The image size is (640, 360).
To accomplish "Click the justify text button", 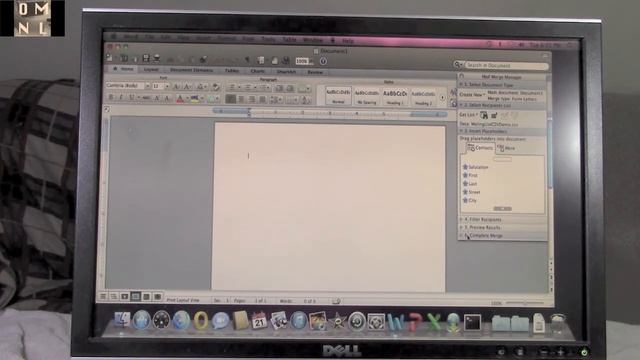I will (x=262, y=100).
